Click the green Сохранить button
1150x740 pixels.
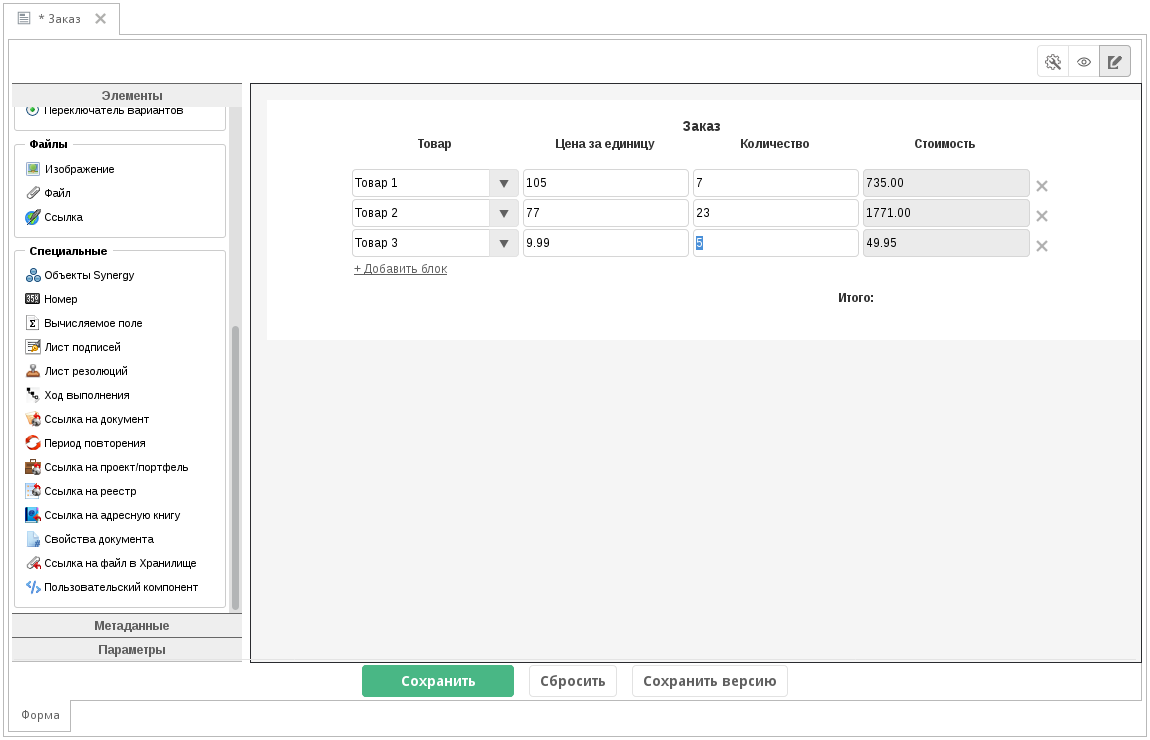pyautogui.click(x=438, y=681)
